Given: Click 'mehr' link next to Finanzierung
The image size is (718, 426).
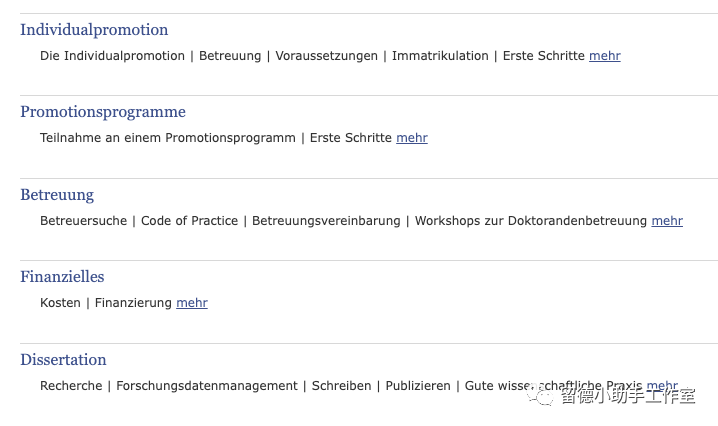Looking at the screenshot, I should click(192, 303).
